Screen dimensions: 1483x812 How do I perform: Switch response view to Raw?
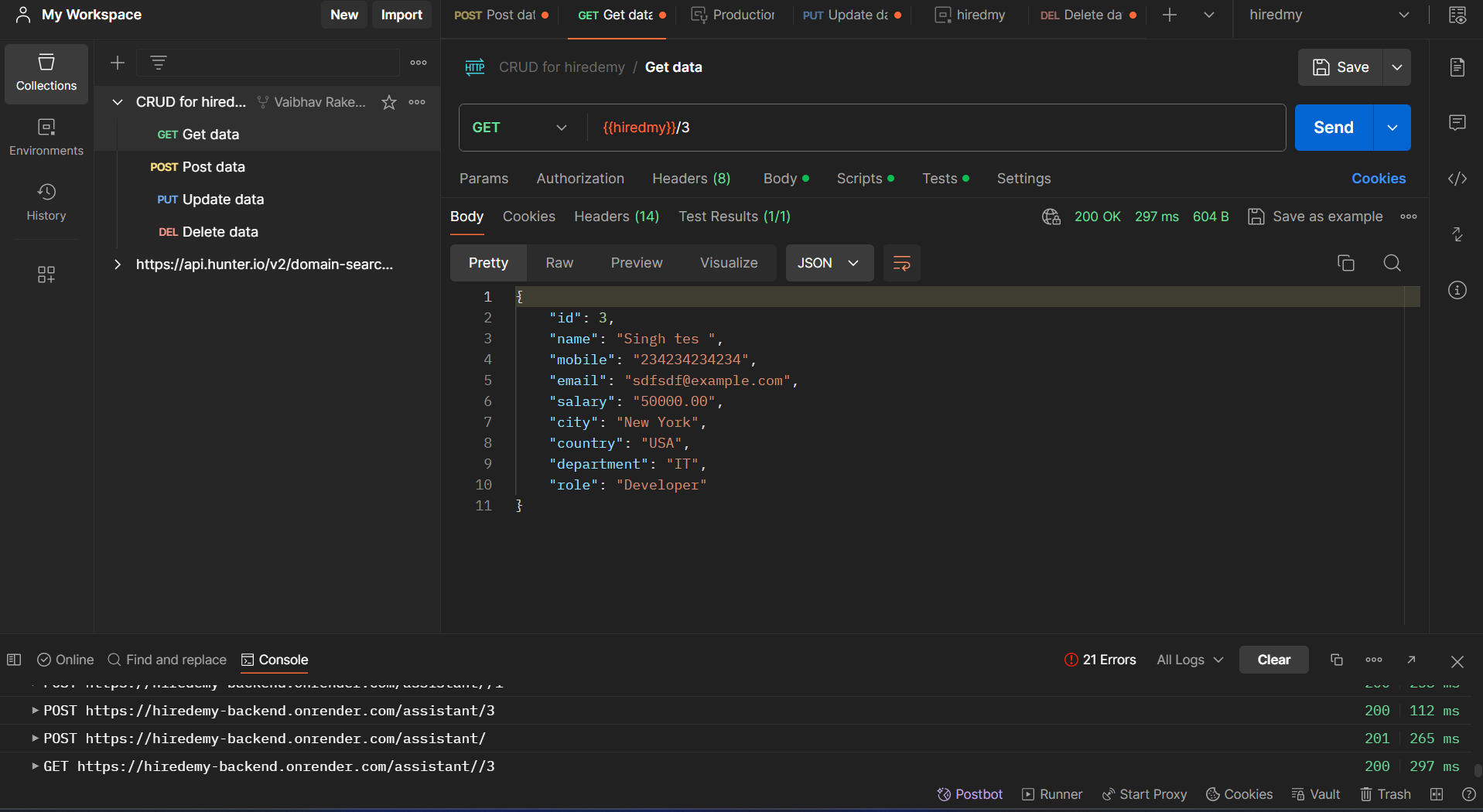(x=559, y=263)
